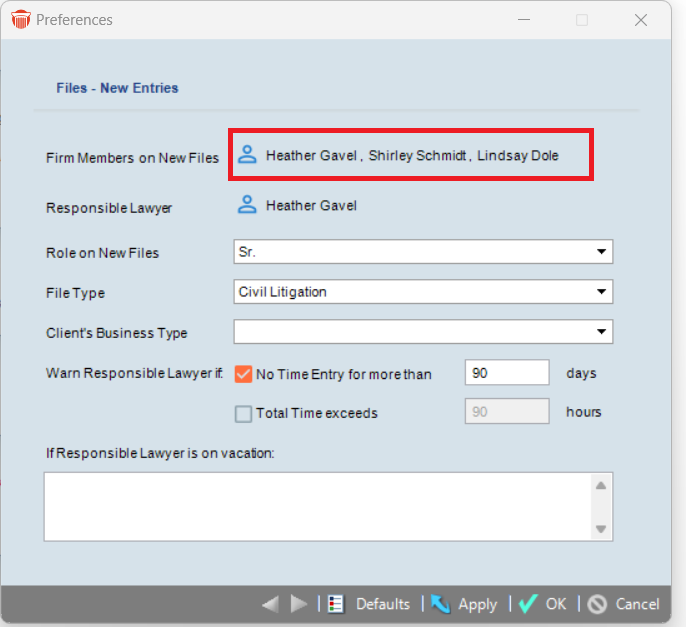The width and height of the screenshot is (686, 627).
Task: Click the Defaults list icon
Action: point(336,604)
